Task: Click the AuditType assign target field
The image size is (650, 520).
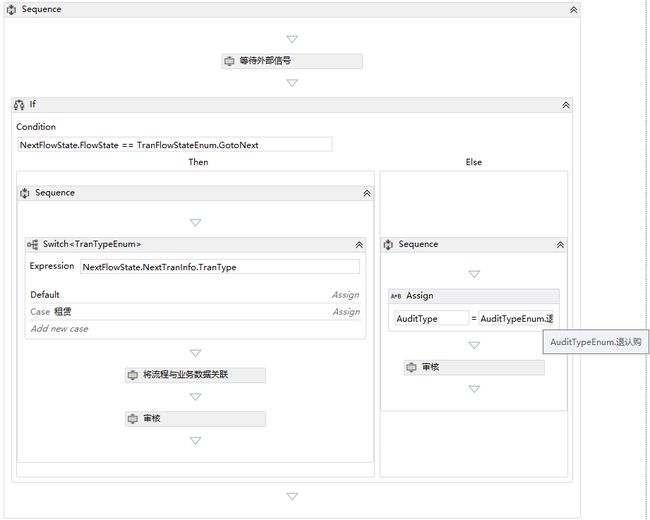Action: tap(431, 318)
